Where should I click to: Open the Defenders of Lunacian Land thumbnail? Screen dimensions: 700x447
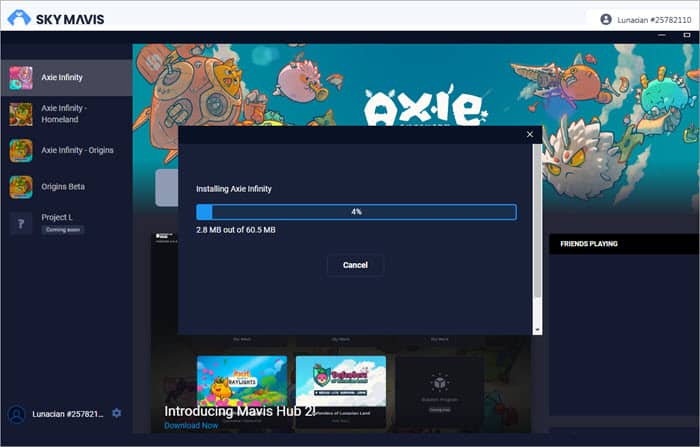click(x=340, y=380)
